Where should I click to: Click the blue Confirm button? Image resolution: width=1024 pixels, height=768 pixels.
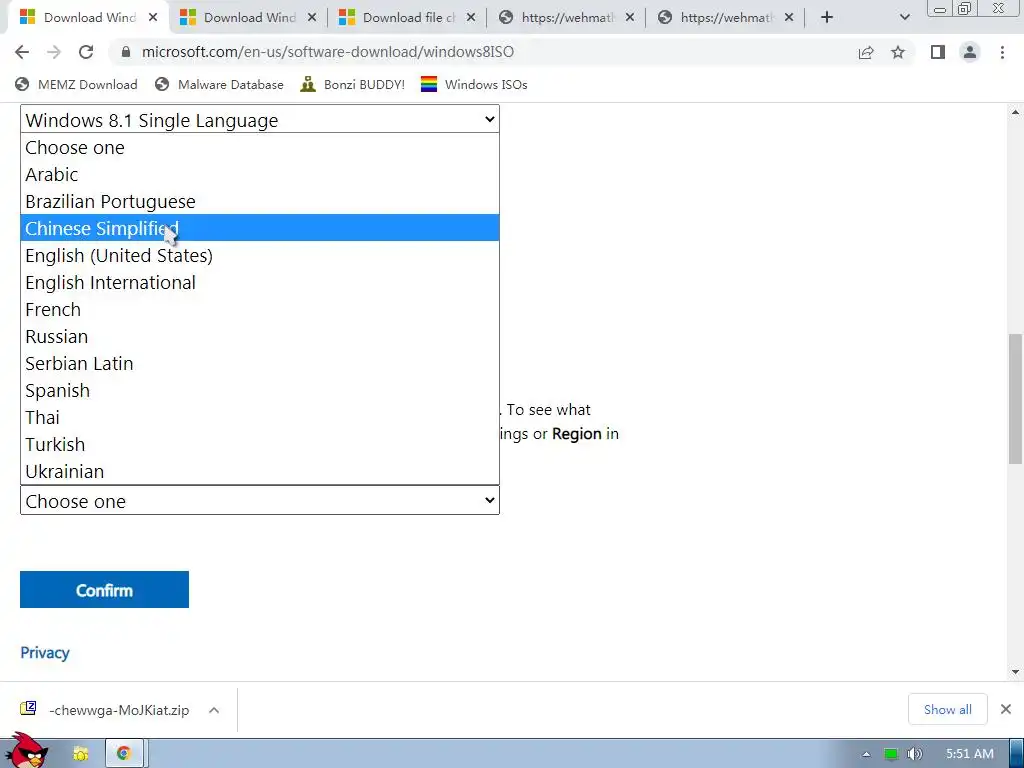(x=104, y=590)
